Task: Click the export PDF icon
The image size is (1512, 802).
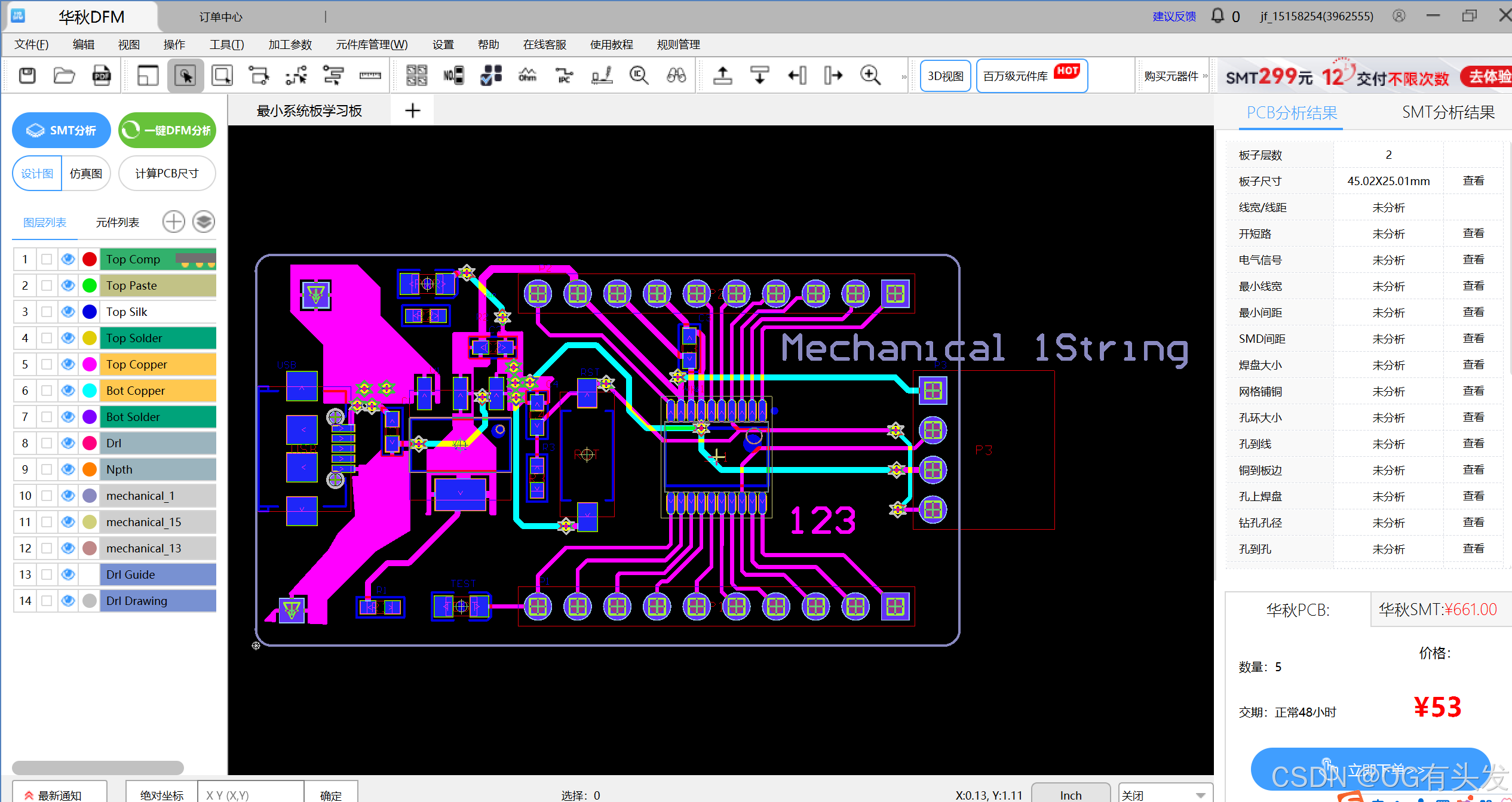Action: pos(102,76)
